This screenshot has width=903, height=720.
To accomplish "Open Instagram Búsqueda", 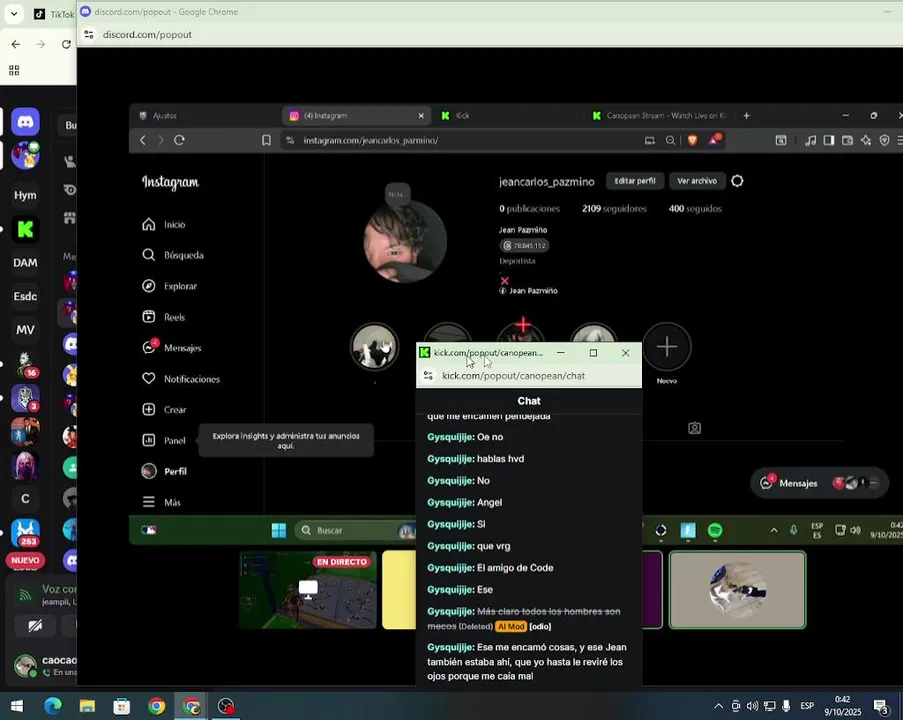I will coord(173,255).
